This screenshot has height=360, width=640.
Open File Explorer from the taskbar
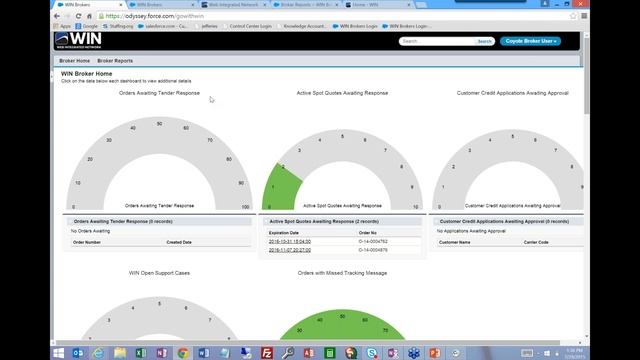point(120,353)
